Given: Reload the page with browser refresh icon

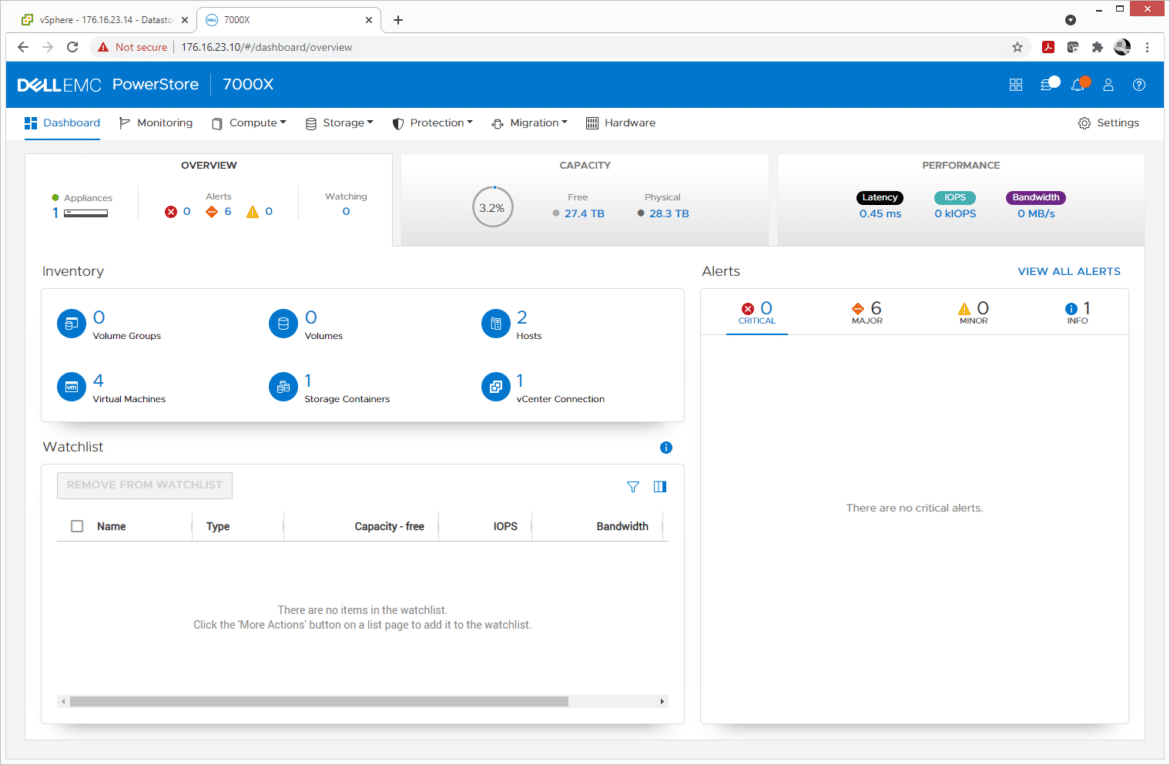Looking at the screenshot, I should pos(72,47).
